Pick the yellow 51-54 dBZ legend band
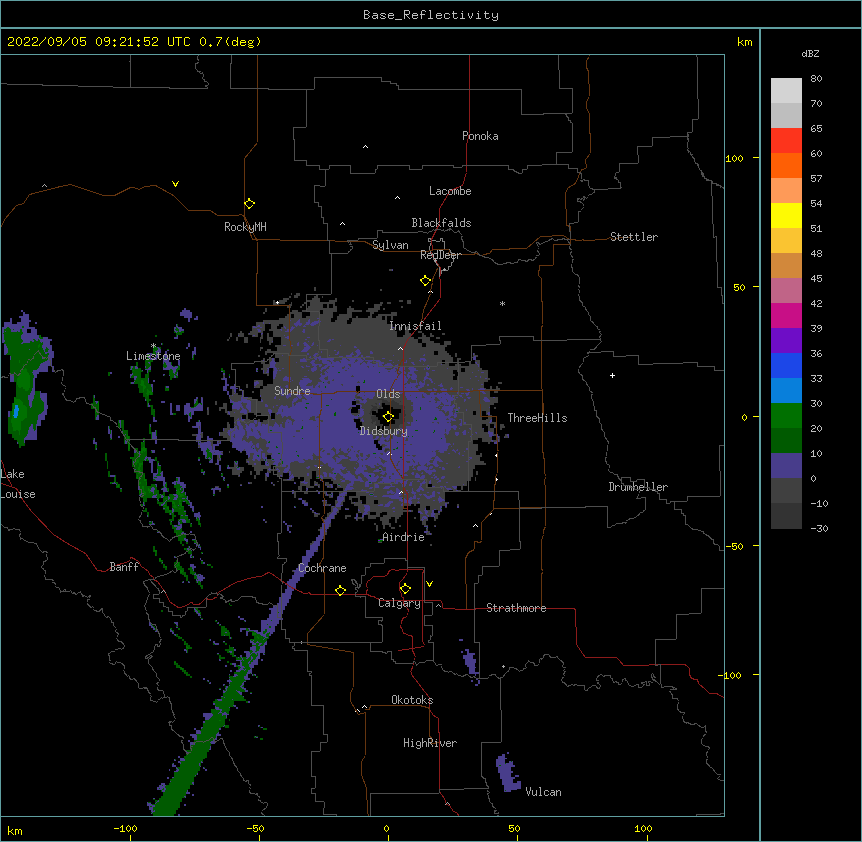Image resolution: width=862 pixels, height=842 pixels. 786,215
